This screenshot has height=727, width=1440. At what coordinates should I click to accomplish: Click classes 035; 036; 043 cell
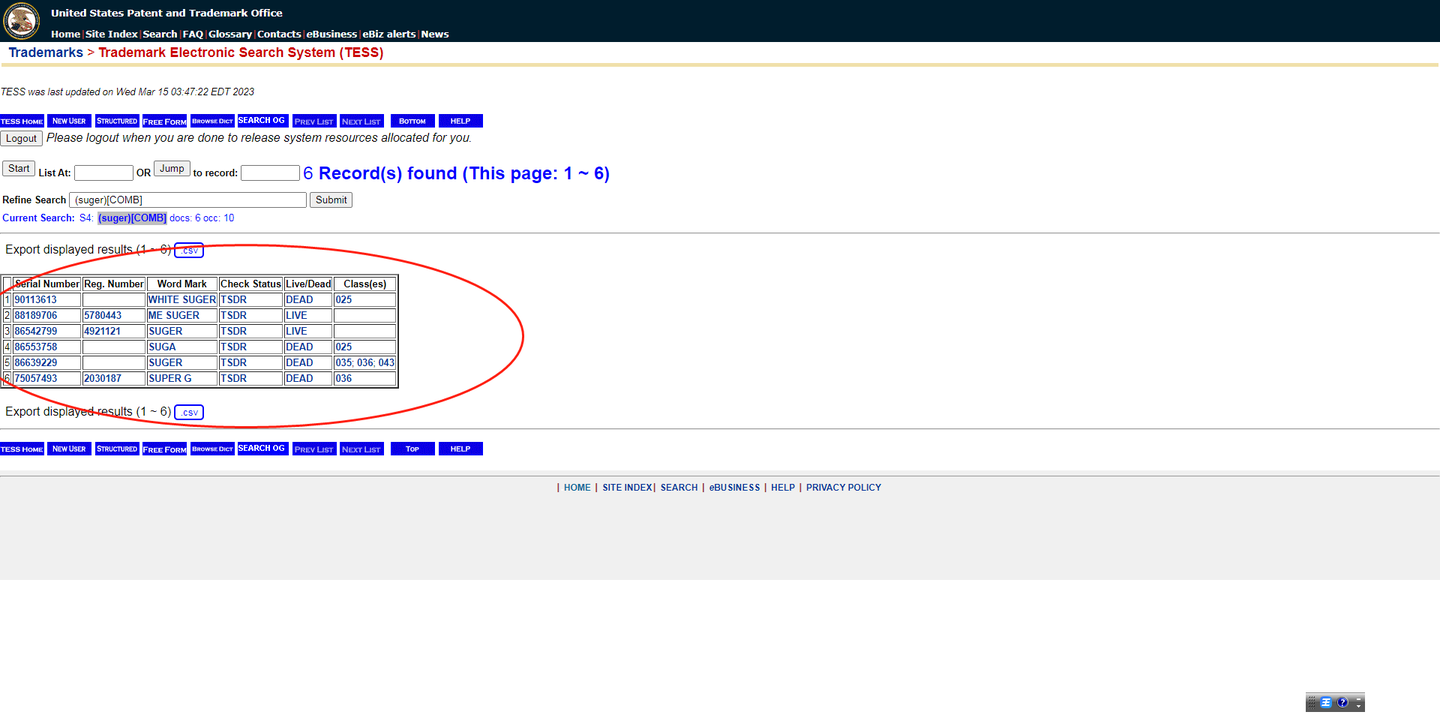point(365,363)
